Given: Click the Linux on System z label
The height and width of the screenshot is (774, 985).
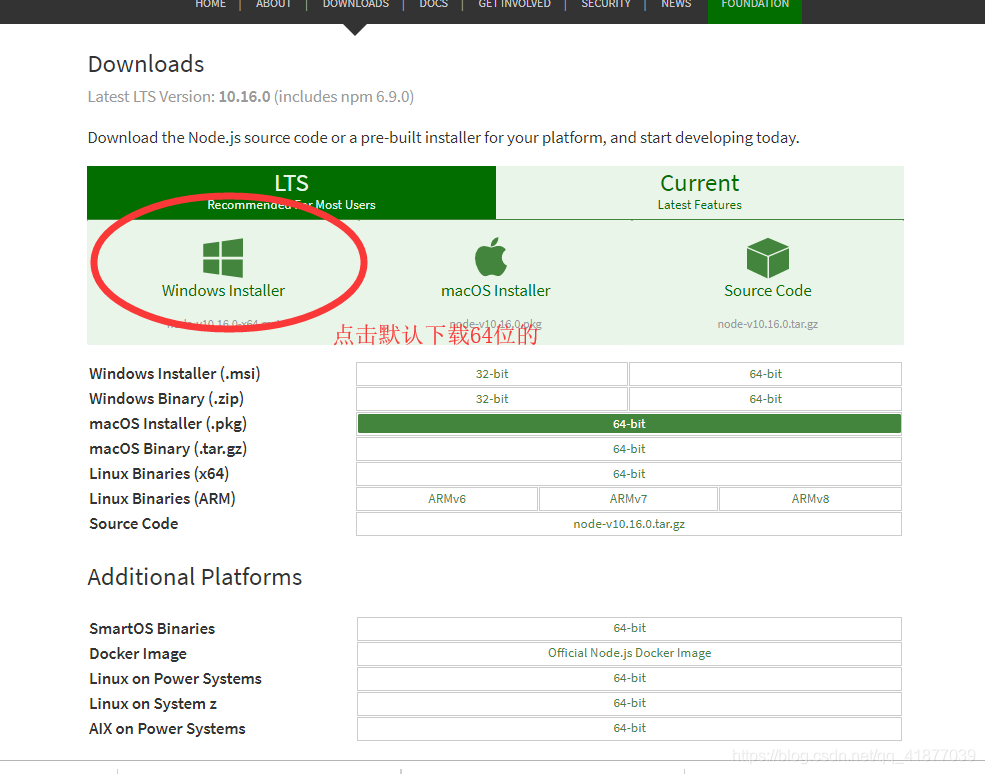Looking at the screenshot, I should coord(153,704).
